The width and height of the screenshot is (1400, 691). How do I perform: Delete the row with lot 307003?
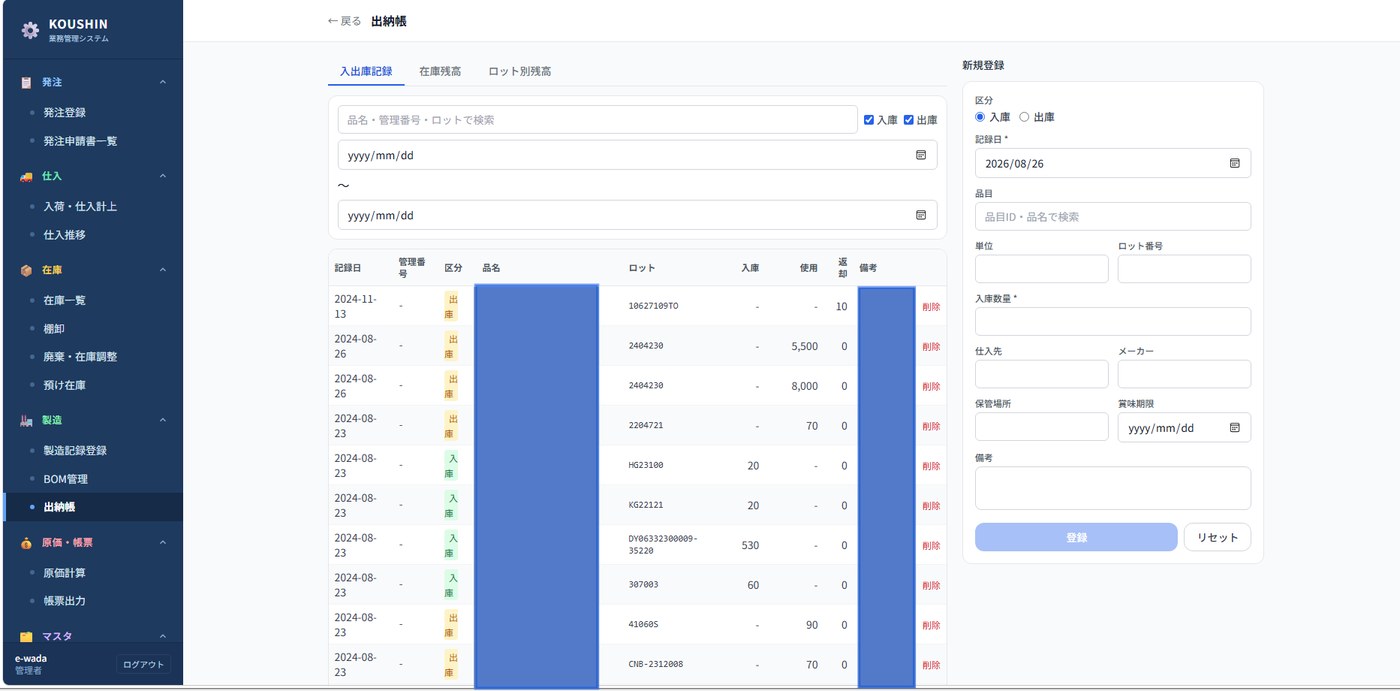931,585
